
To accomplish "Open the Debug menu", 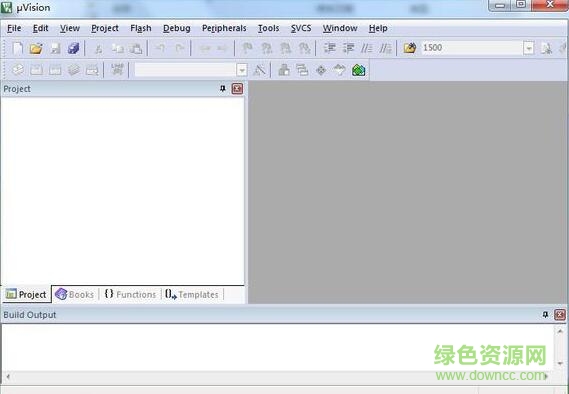I will pos(177,28).
